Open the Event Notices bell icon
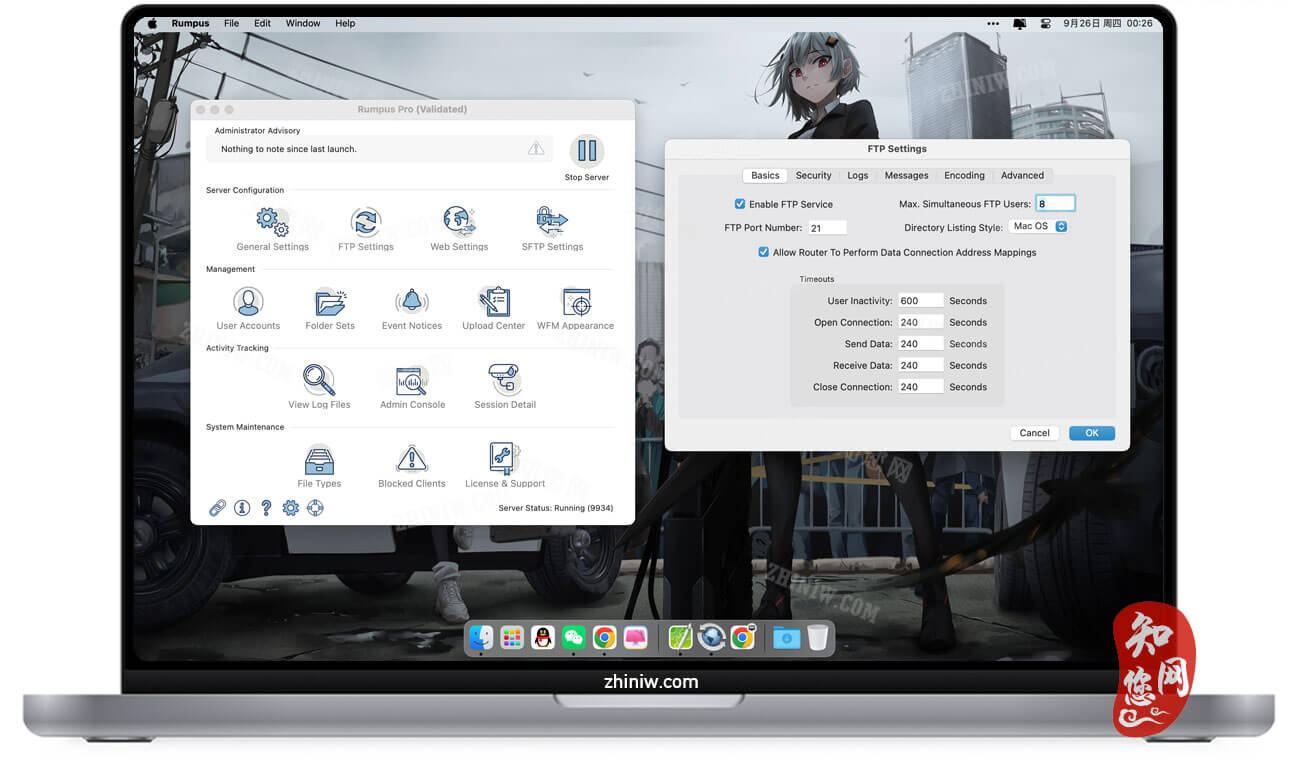Screen dimensions: 1298x779 (411, 301)
